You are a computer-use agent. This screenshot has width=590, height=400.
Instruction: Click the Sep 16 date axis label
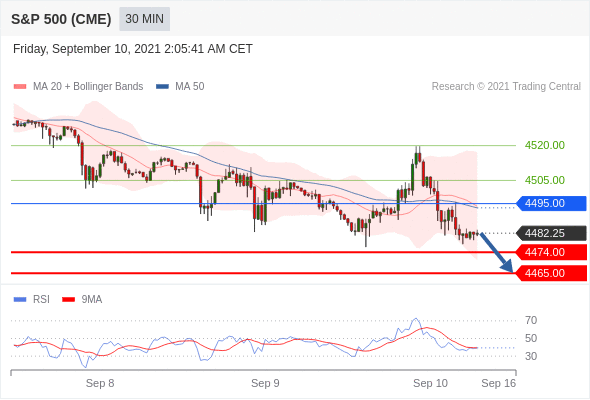click(x=499, y=383)
